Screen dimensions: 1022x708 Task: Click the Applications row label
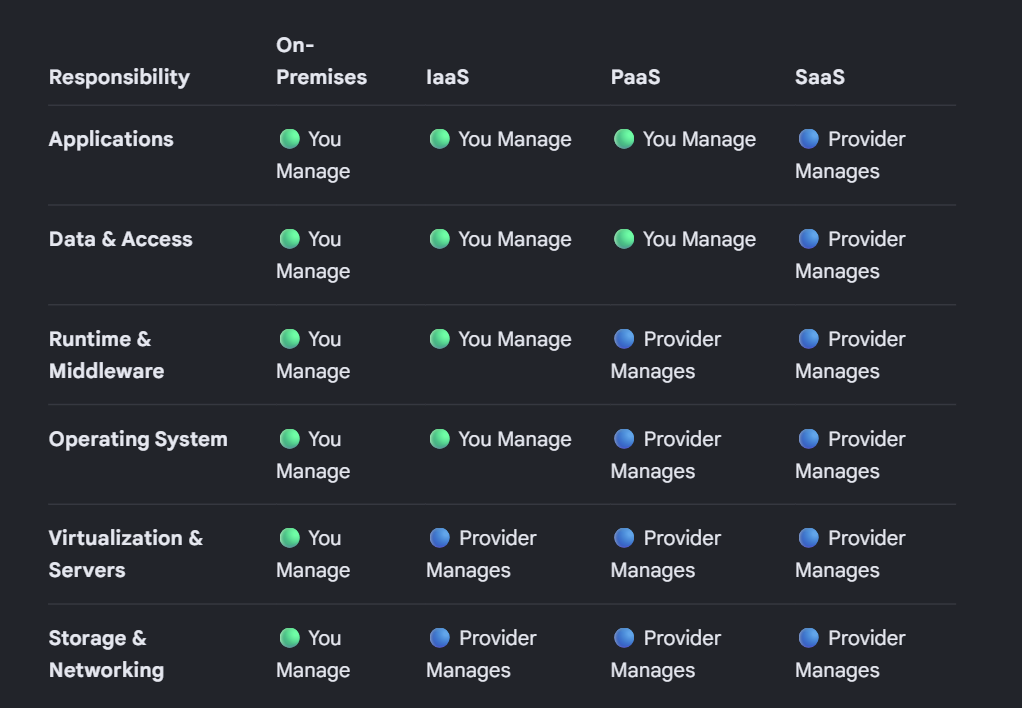(111, 139)
